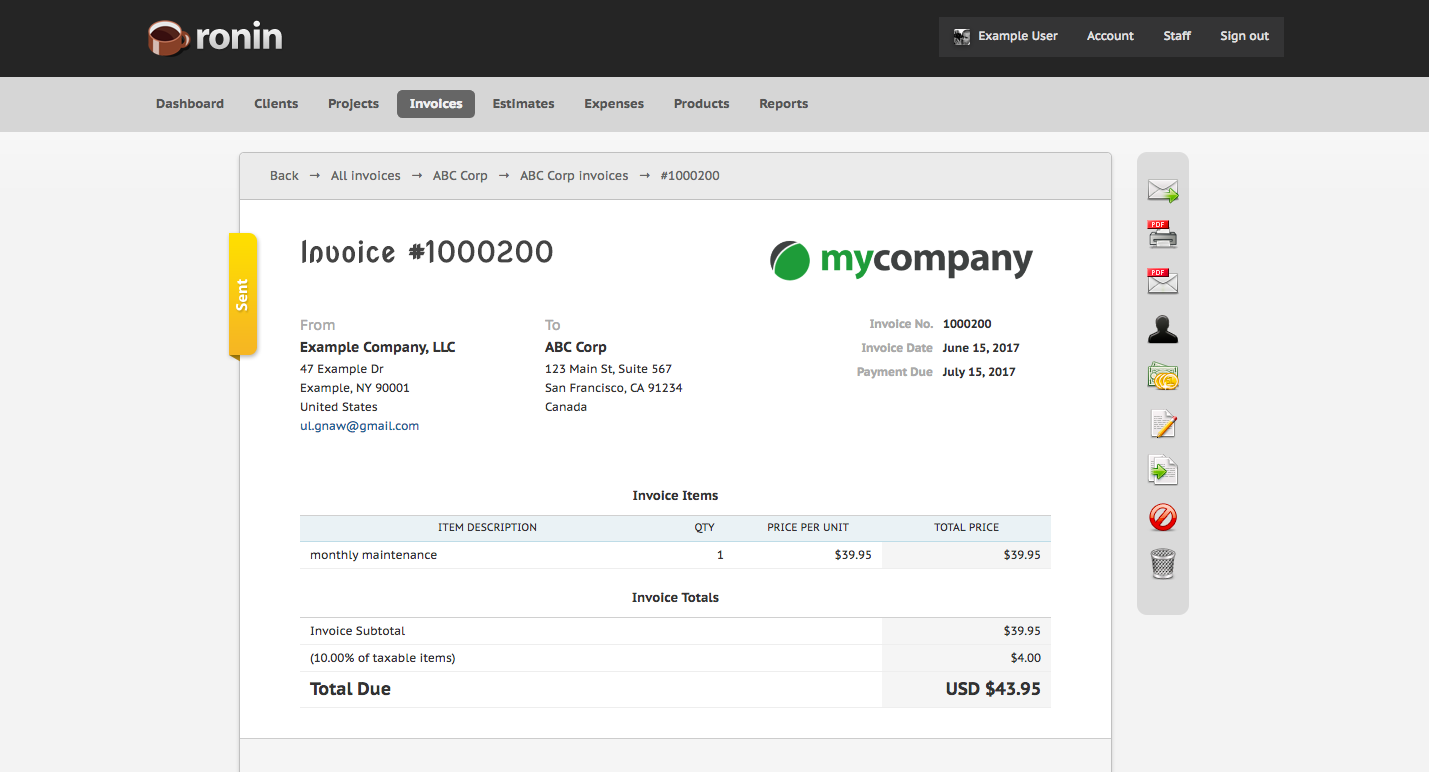This screenshot has height=772, width=1429.
Task: Click San Francisco, CA 91234 line
Action: coord(613,388)
